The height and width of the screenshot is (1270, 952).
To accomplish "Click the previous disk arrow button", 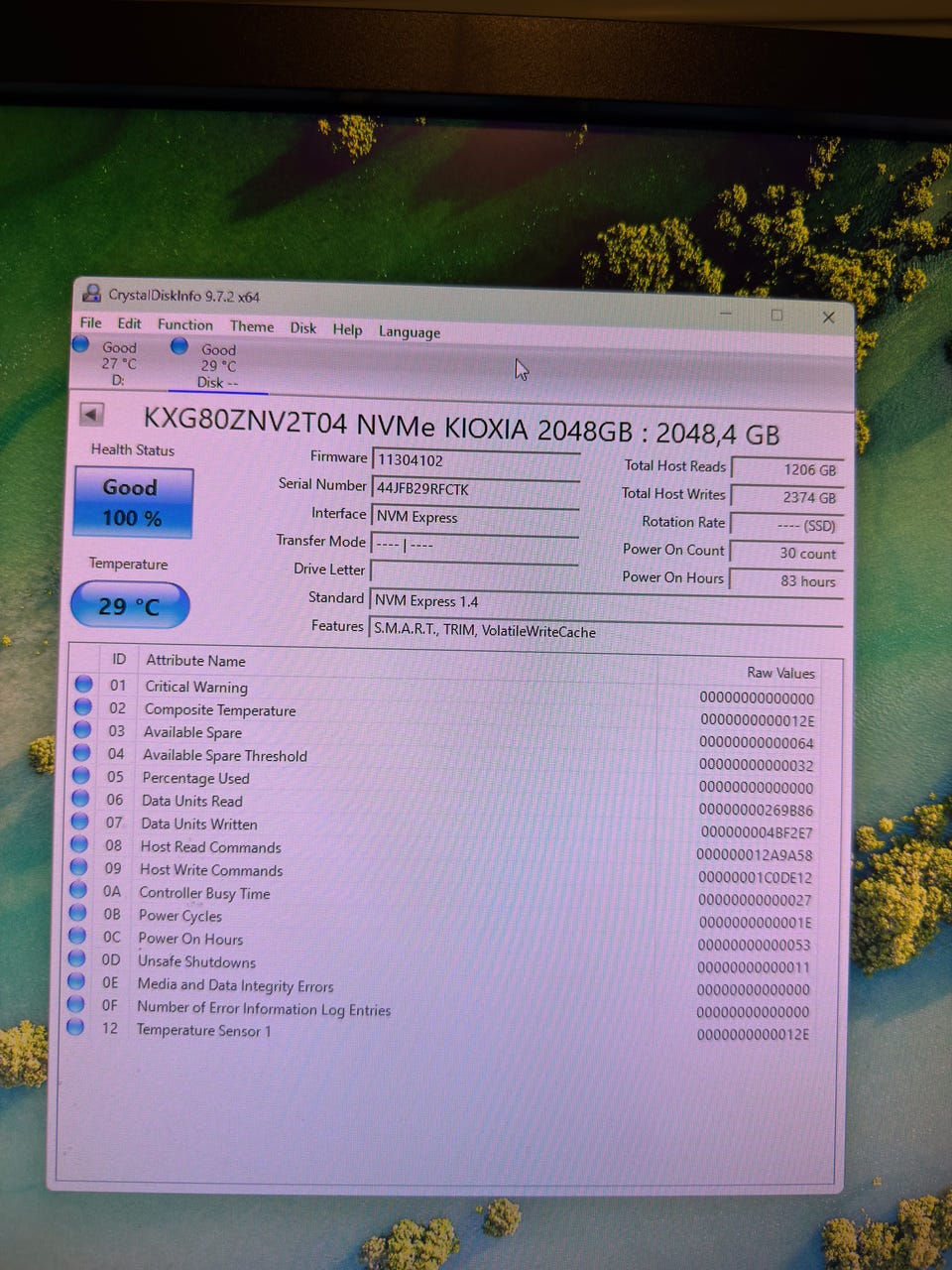I will point(92,413).
